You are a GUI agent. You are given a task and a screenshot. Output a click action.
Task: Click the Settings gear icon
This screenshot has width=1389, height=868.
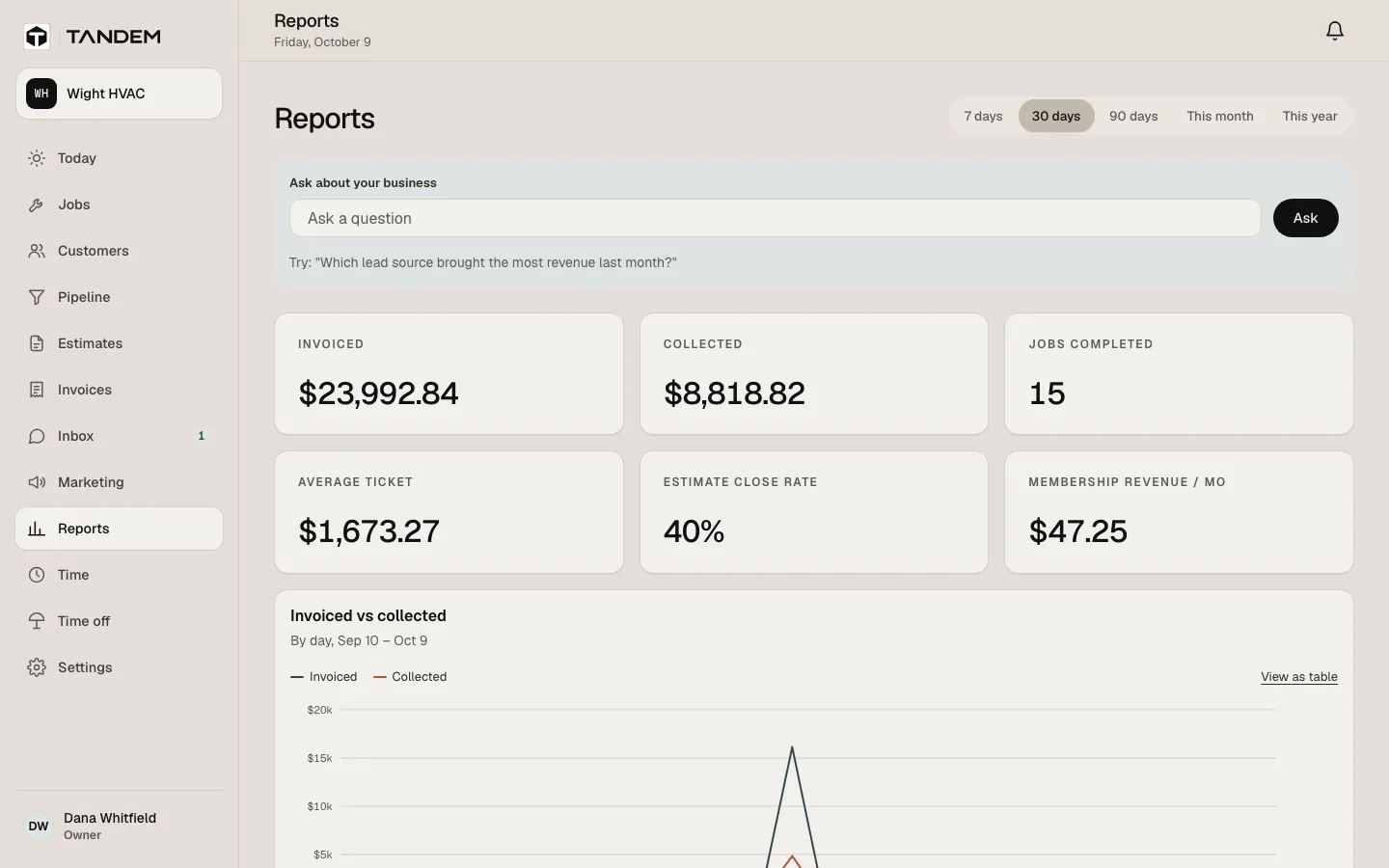(37, 667)
